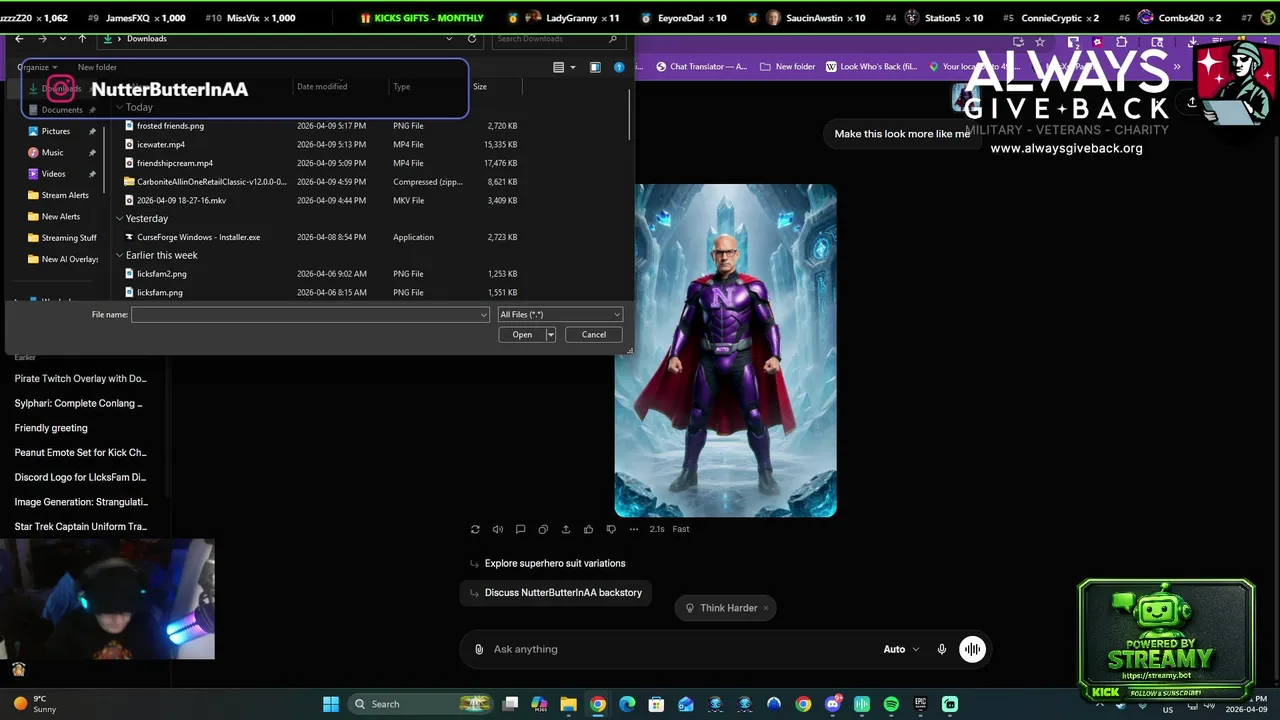Open the generated superhero image
This screenshot has width=1280, height=720.
click(725, 350)
